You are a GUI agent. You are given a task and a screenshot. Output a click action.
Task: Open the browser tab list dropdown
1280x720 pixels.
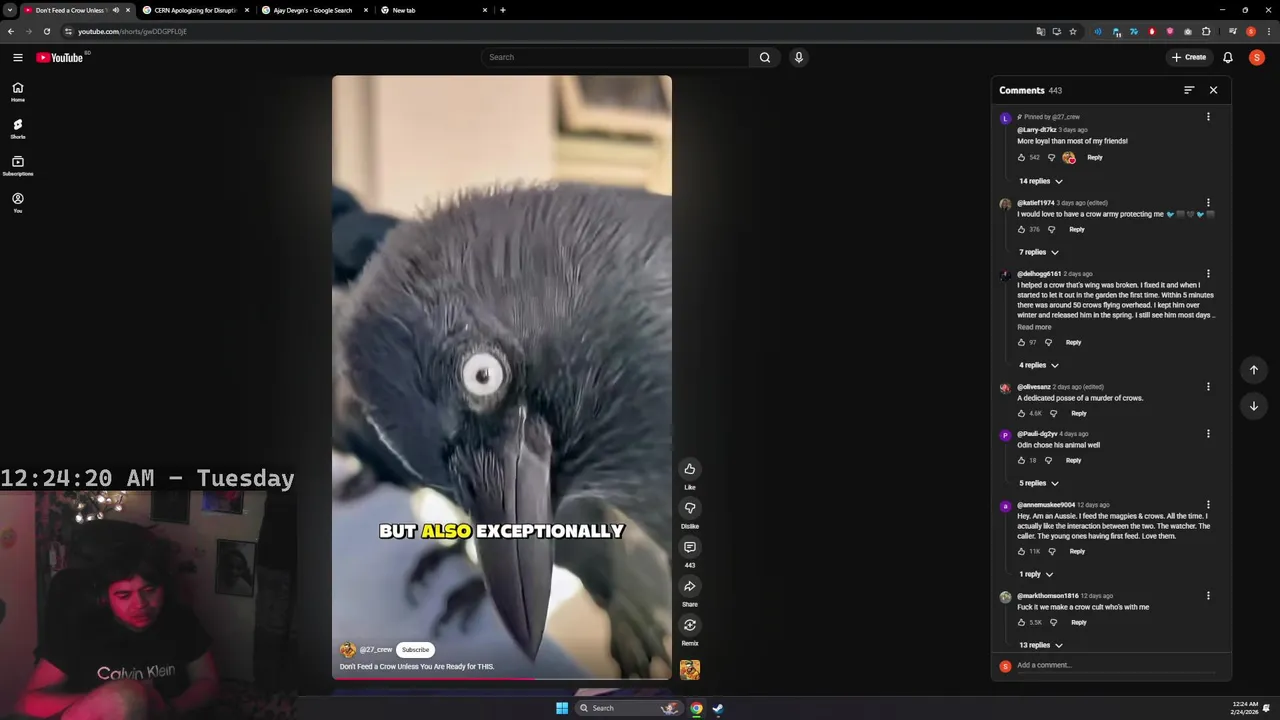pyautogui.click(x=10, y=10)
